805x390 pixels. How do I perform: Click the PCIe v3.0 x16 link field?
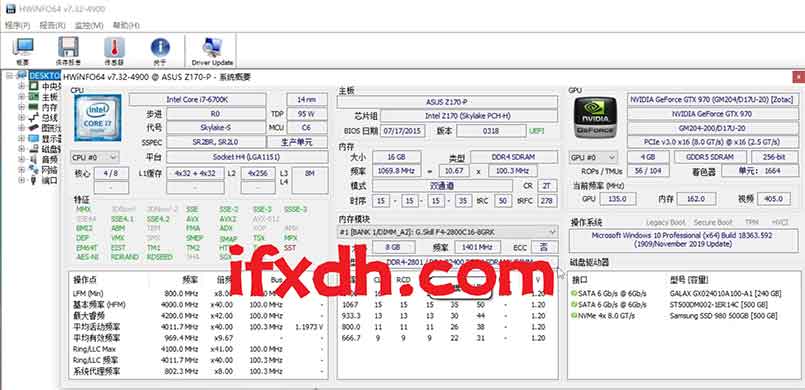click(x=713, y=142)
